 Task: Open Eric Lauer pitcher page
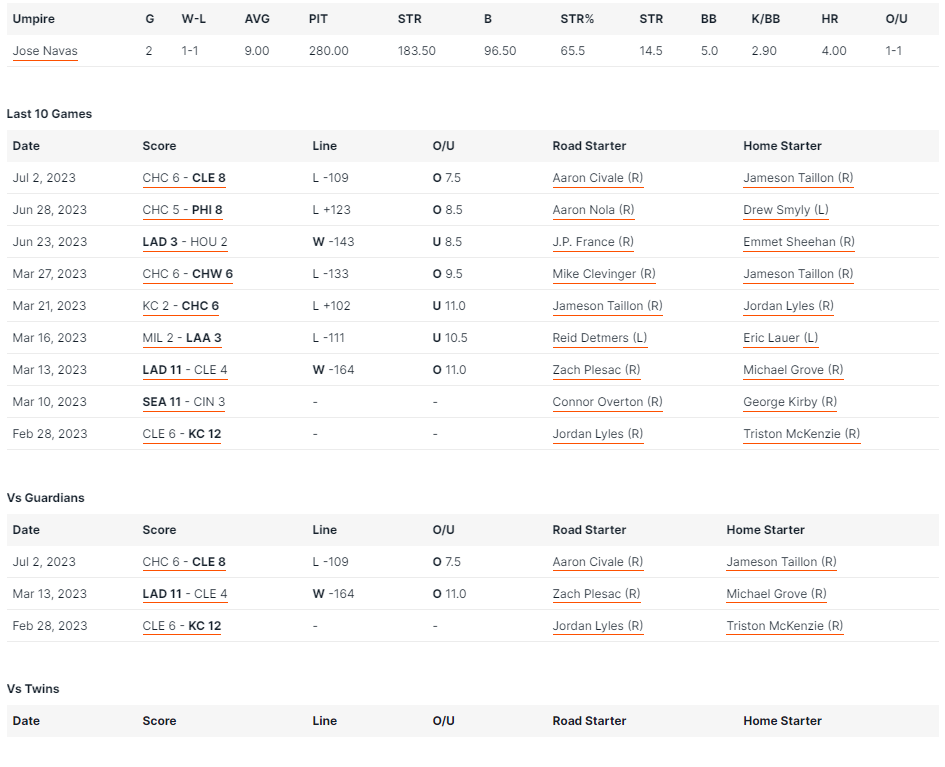click(780, 338)
